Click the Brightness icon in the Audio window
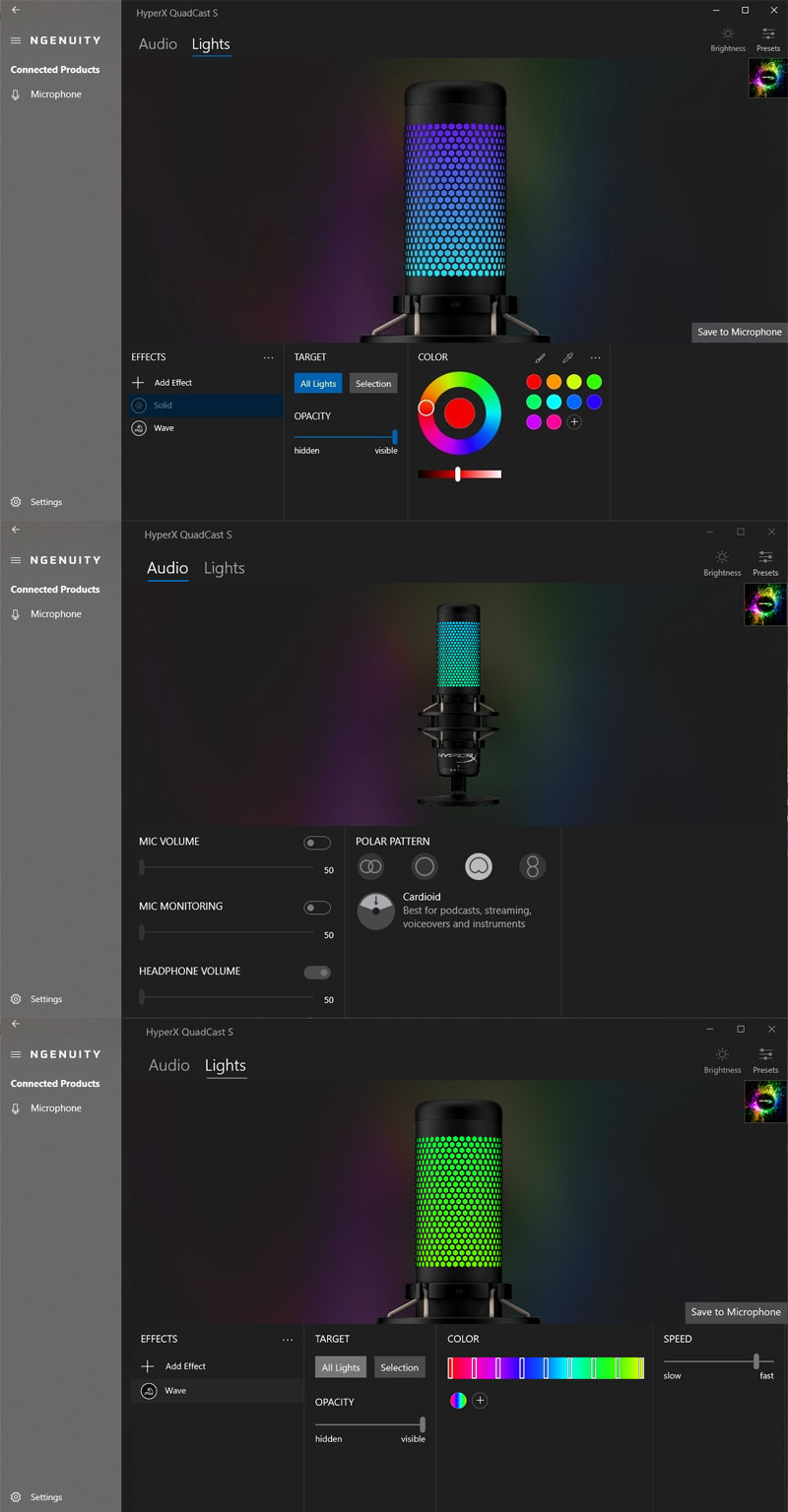This screenshot has width=788, height=1512. [722, 558]
